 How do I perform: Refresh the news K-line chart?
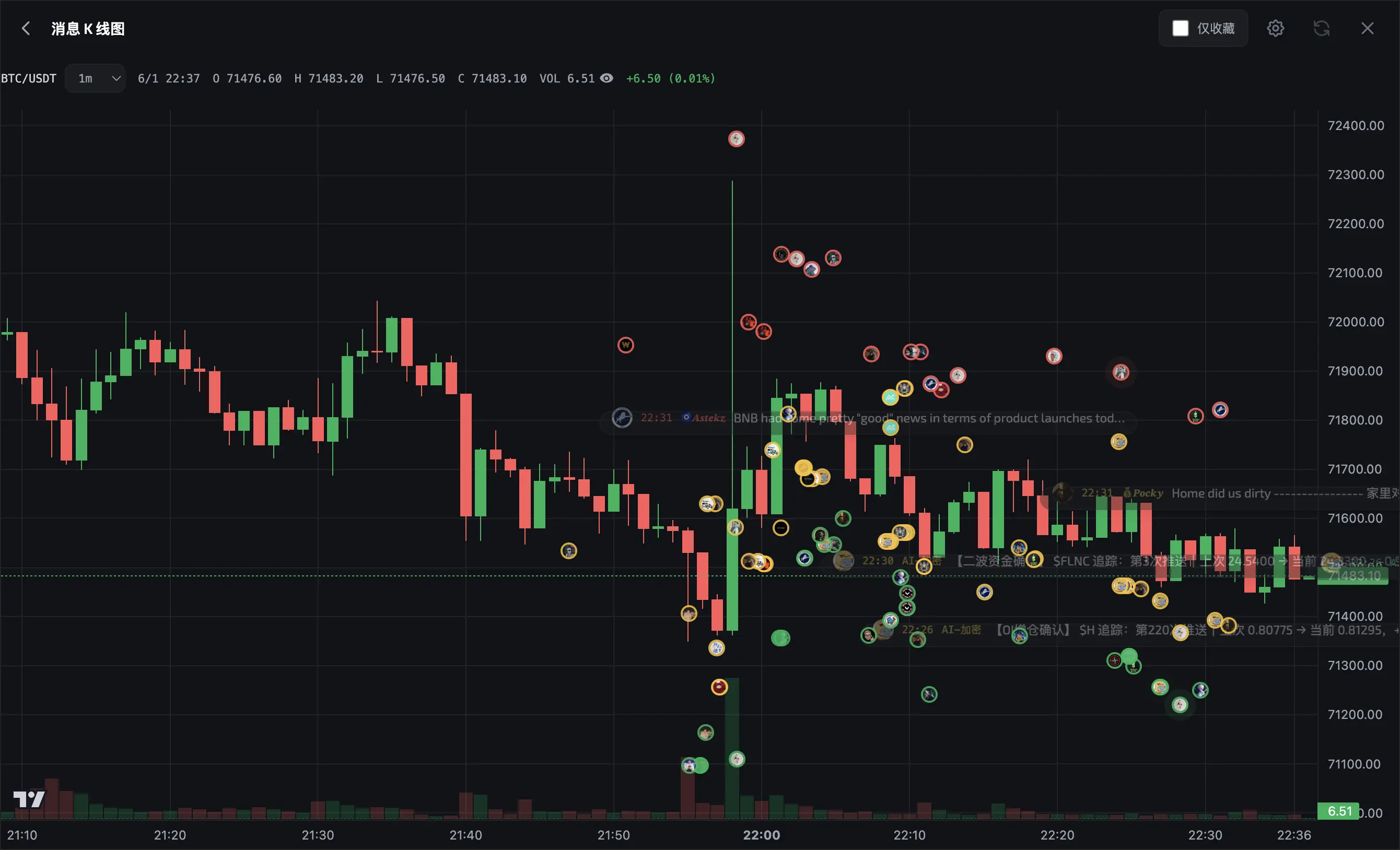pyautogui.click(x=1321, y=28)
